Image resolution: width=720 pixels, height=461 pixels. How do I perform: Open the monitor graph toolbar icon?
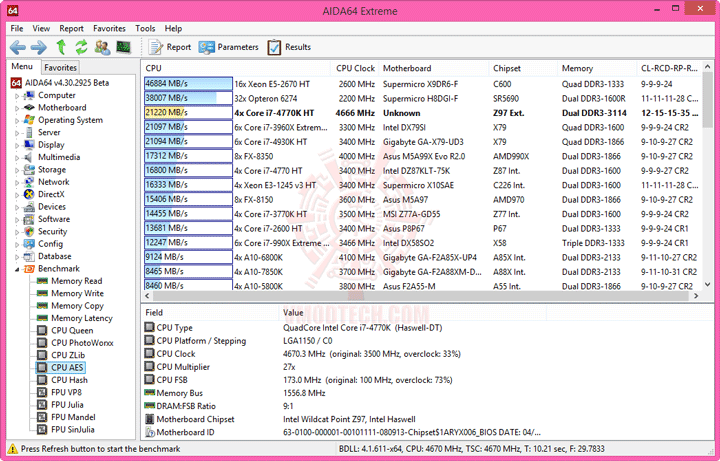[x=124, y=47]
